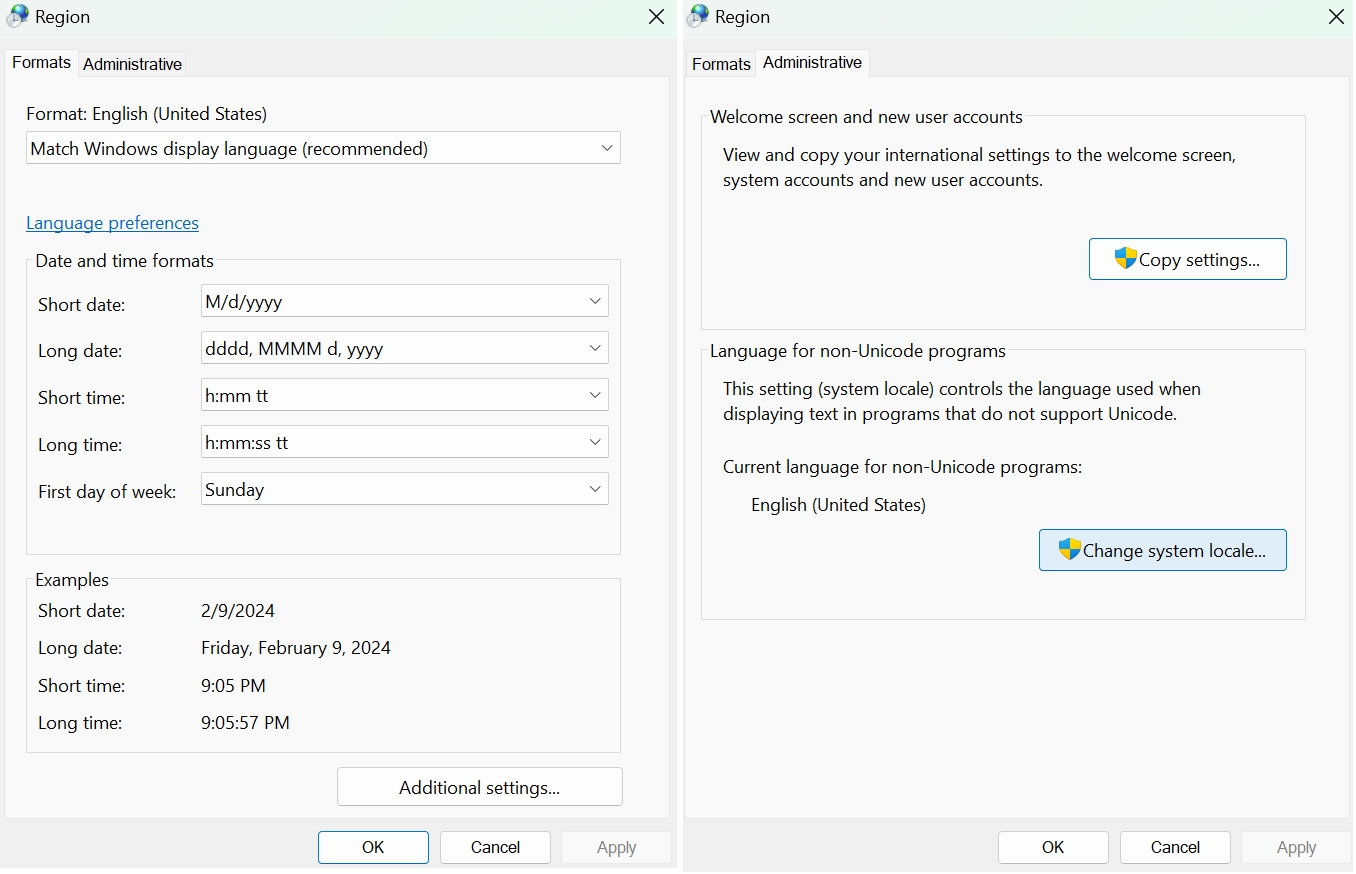1356x874 pixels.
Task: Close the right Region window
Action: [x=1336, y=17]
